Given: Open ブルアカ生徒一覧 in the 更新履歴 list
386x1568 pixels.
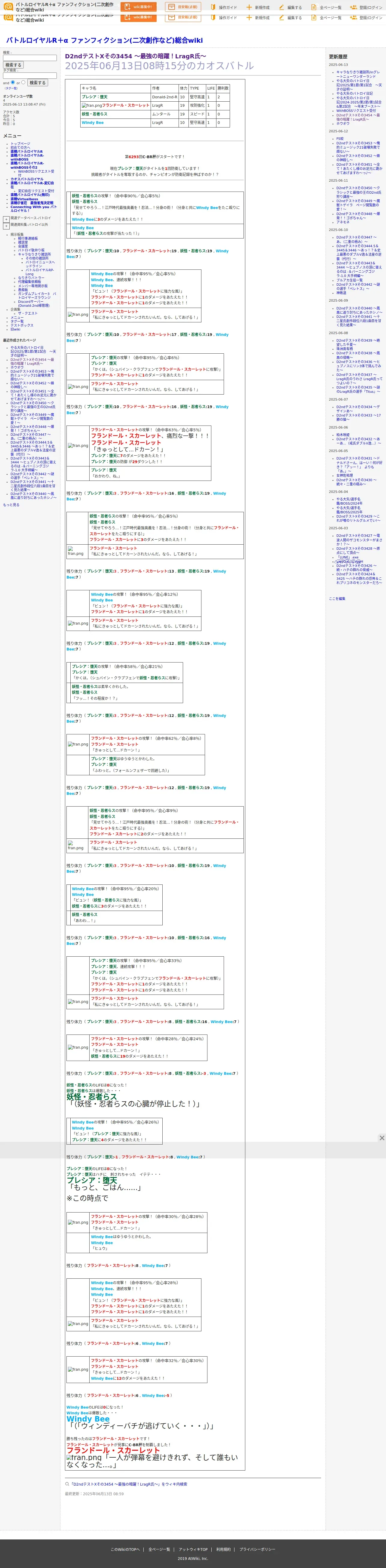Looking at the screenshot, I should [x=349, y=280].
